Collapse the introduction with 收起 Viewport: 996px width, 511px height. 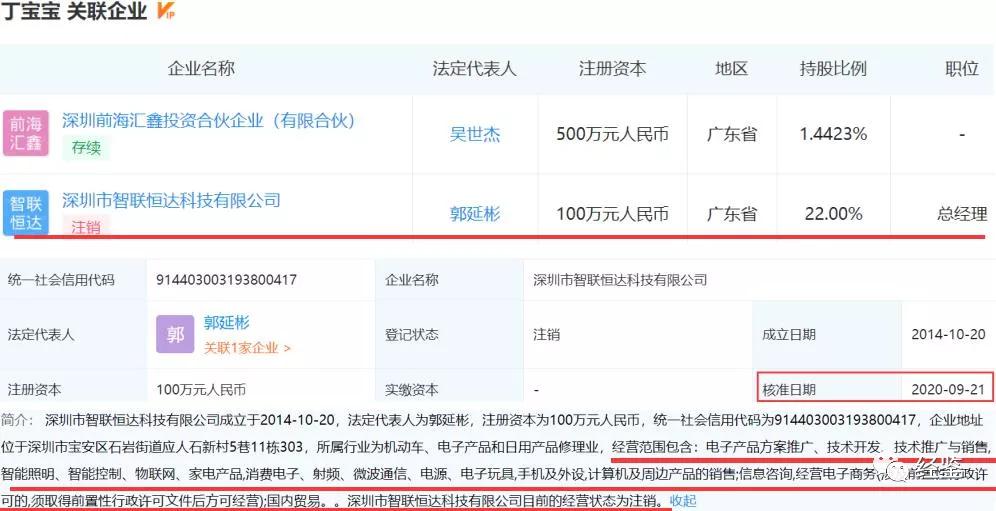coord(683,501)
